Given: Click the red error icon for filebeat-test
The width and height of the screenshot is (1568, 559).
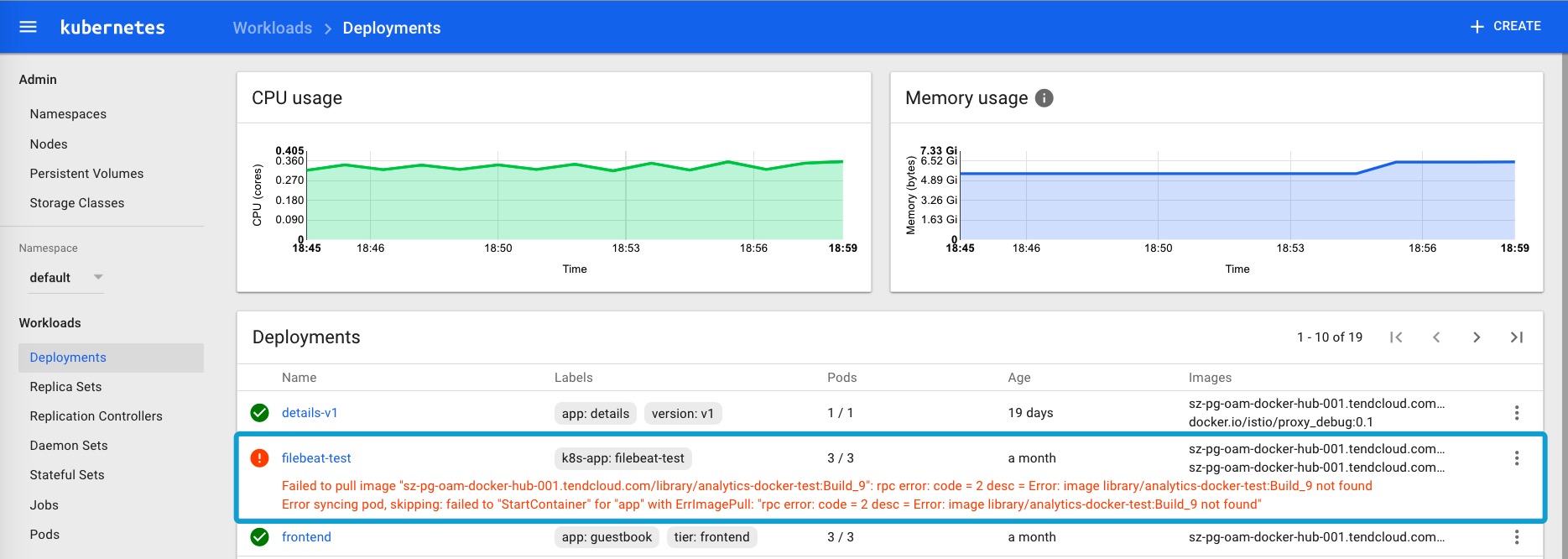Looking at the screenshot, I should [x=260, y=458].
